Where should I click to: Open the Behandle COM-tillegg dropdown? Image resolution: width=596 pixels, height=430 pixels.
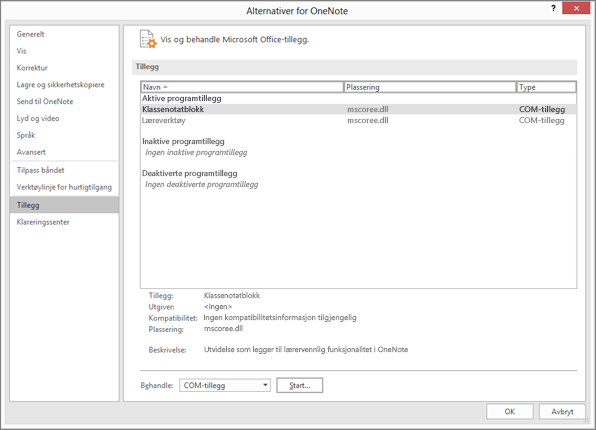coord(225,385)
